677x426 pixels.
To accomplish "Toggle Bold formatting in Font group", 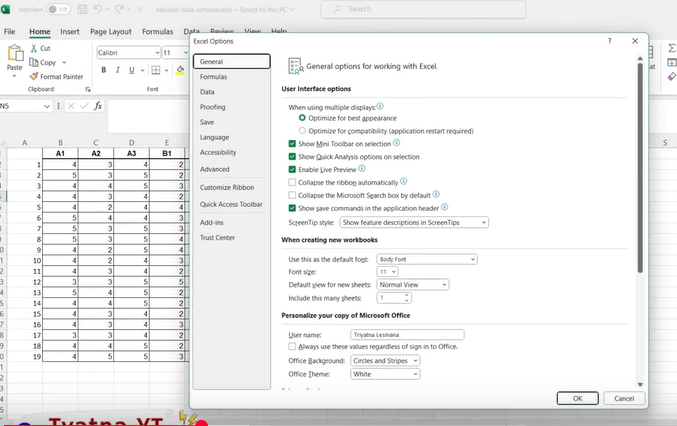I will pyautogui.click(x=103, y=70).
